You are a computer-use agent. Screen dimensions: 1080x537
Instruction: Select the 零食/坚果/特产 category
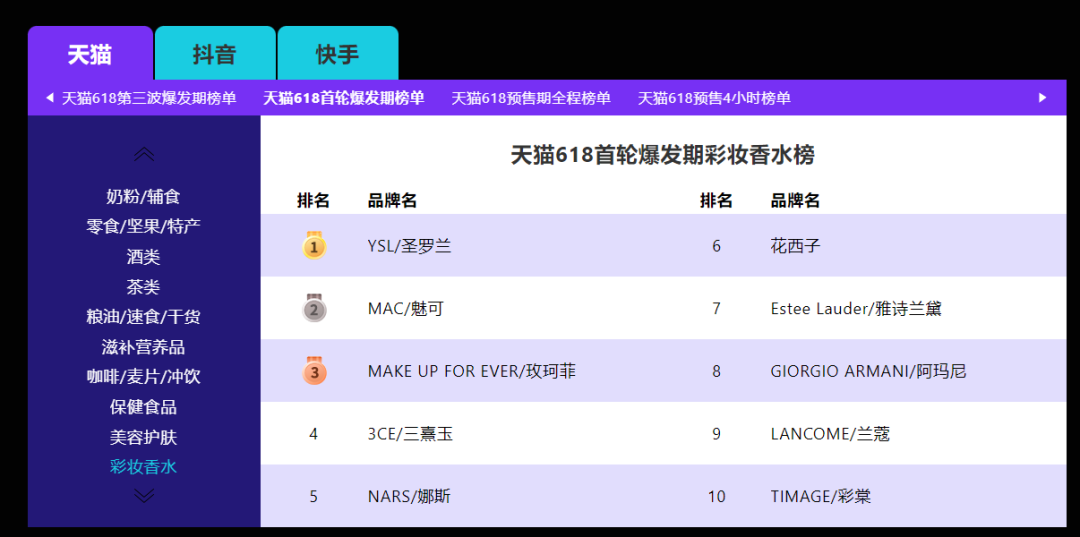click(143, 227)
